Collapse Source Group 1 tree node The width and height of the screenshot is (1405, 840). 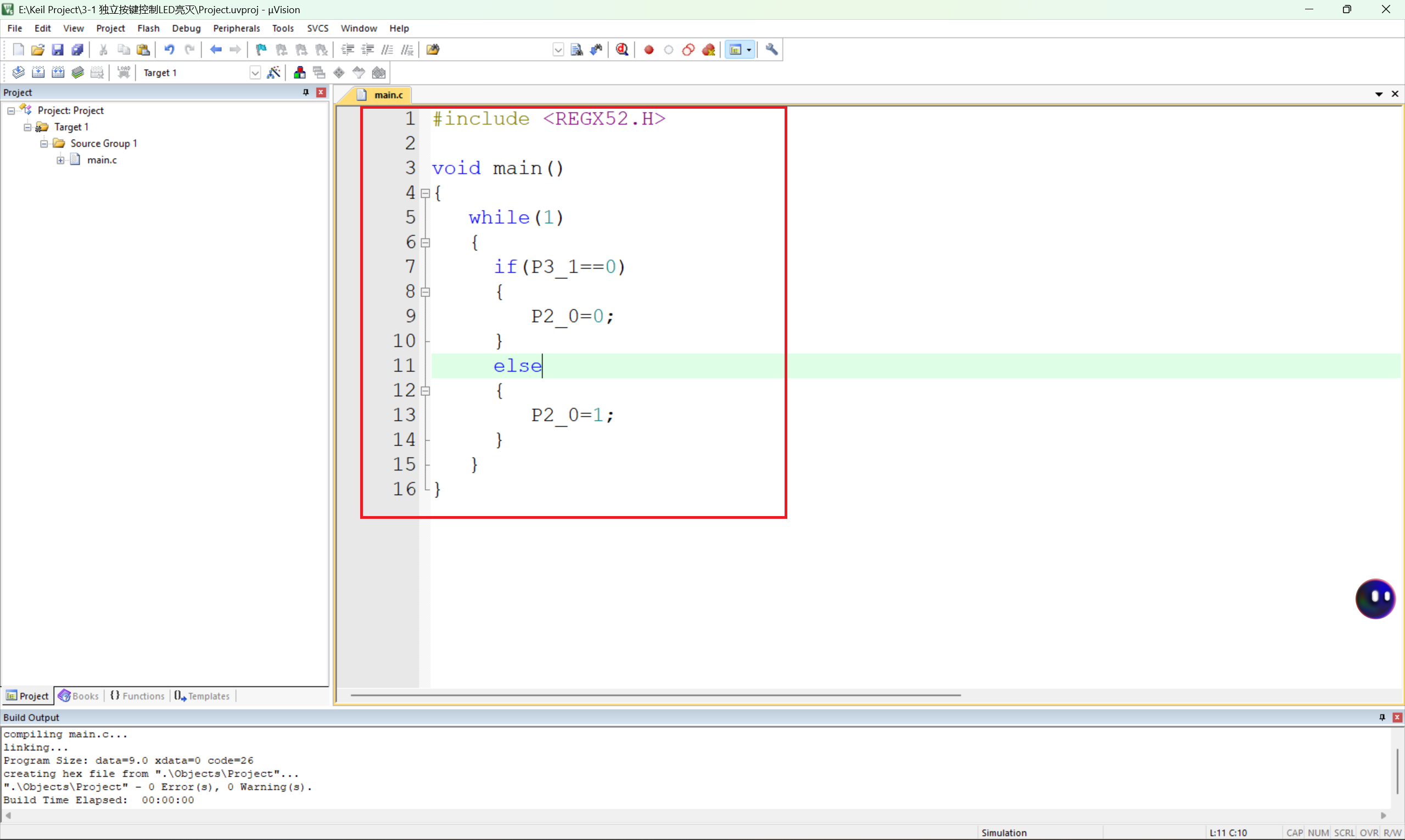[x=43, y=144]
